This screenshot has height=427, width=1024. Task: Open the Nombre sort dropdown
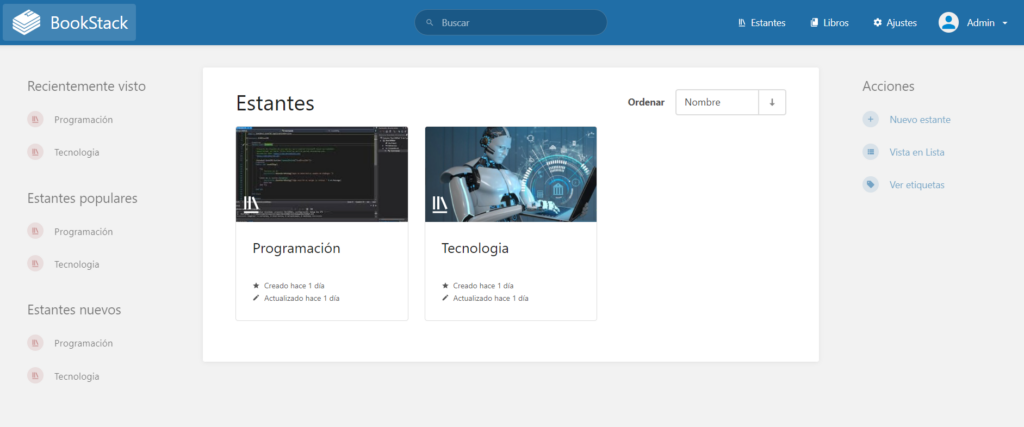pyautogui.click(x=717, y=103)
